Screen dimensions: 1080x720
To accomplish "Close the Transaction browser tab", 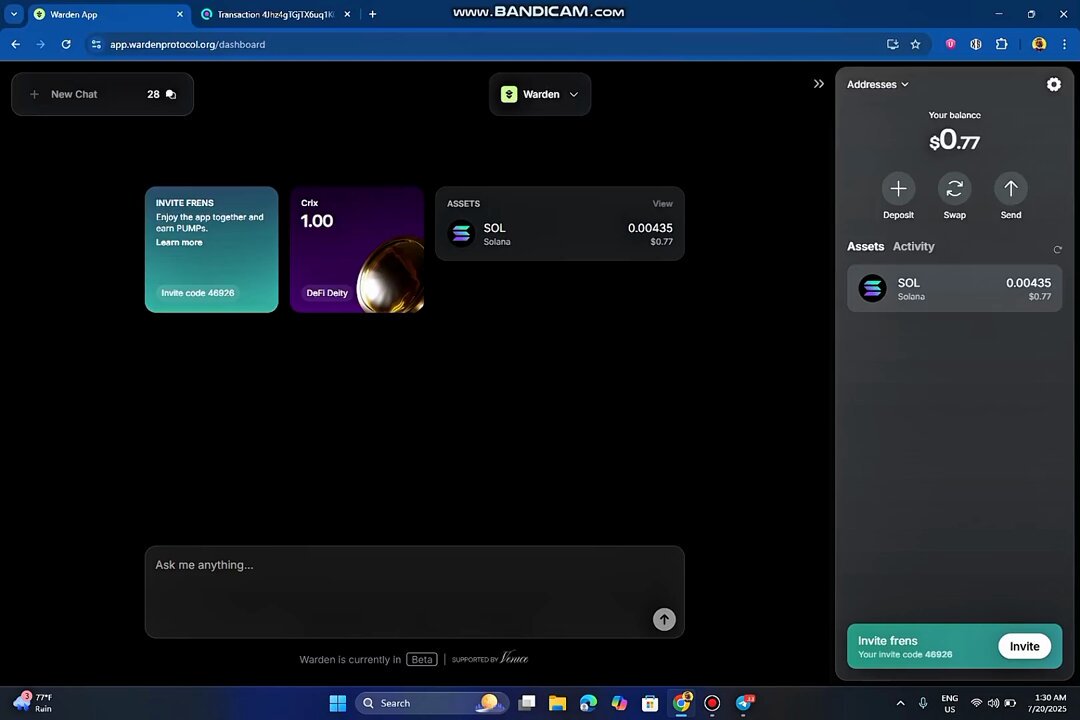I will click(x=347, y=14).
